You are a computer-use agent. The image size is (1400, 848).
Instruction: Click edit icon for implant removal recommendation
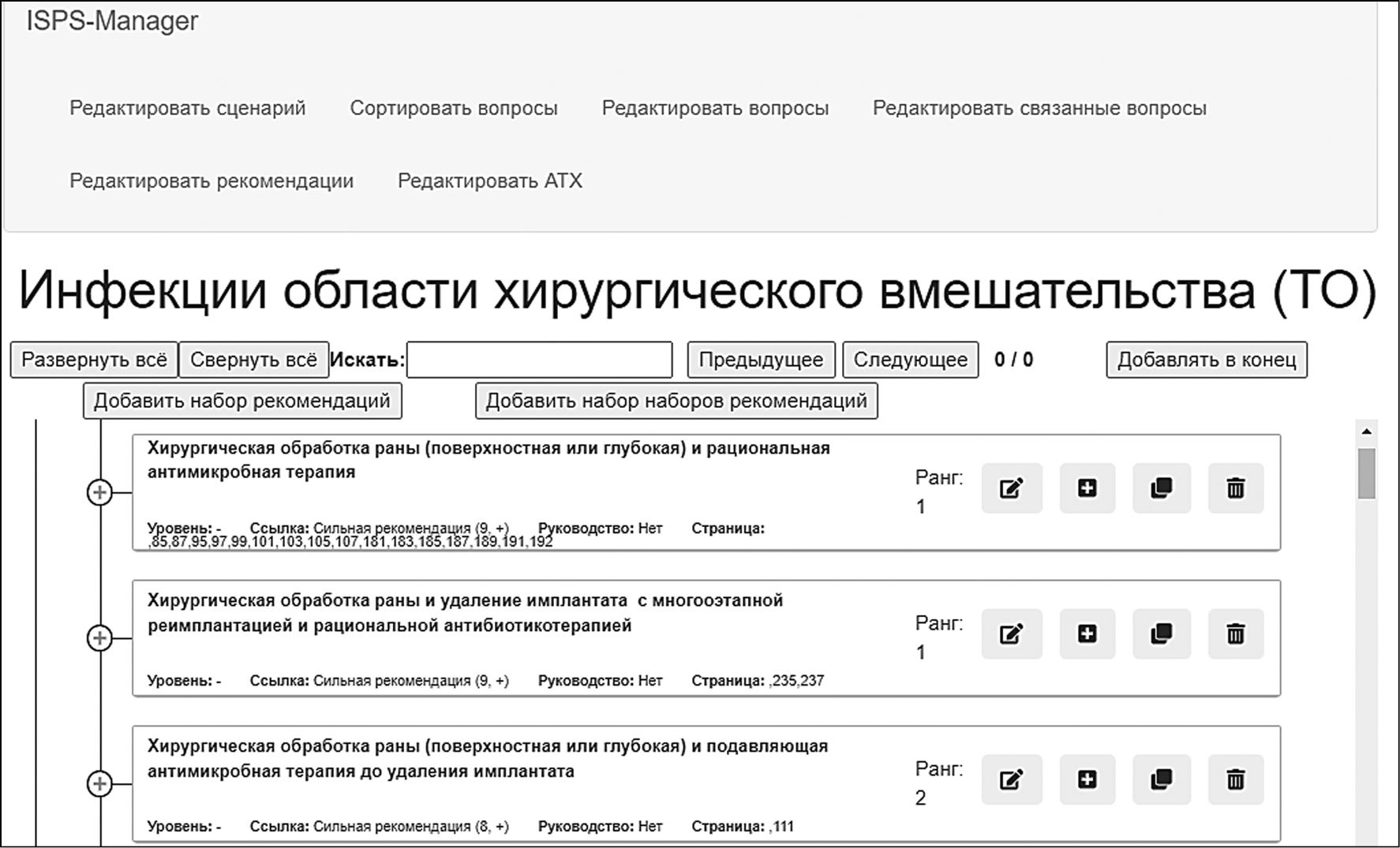pos(1011,633)
